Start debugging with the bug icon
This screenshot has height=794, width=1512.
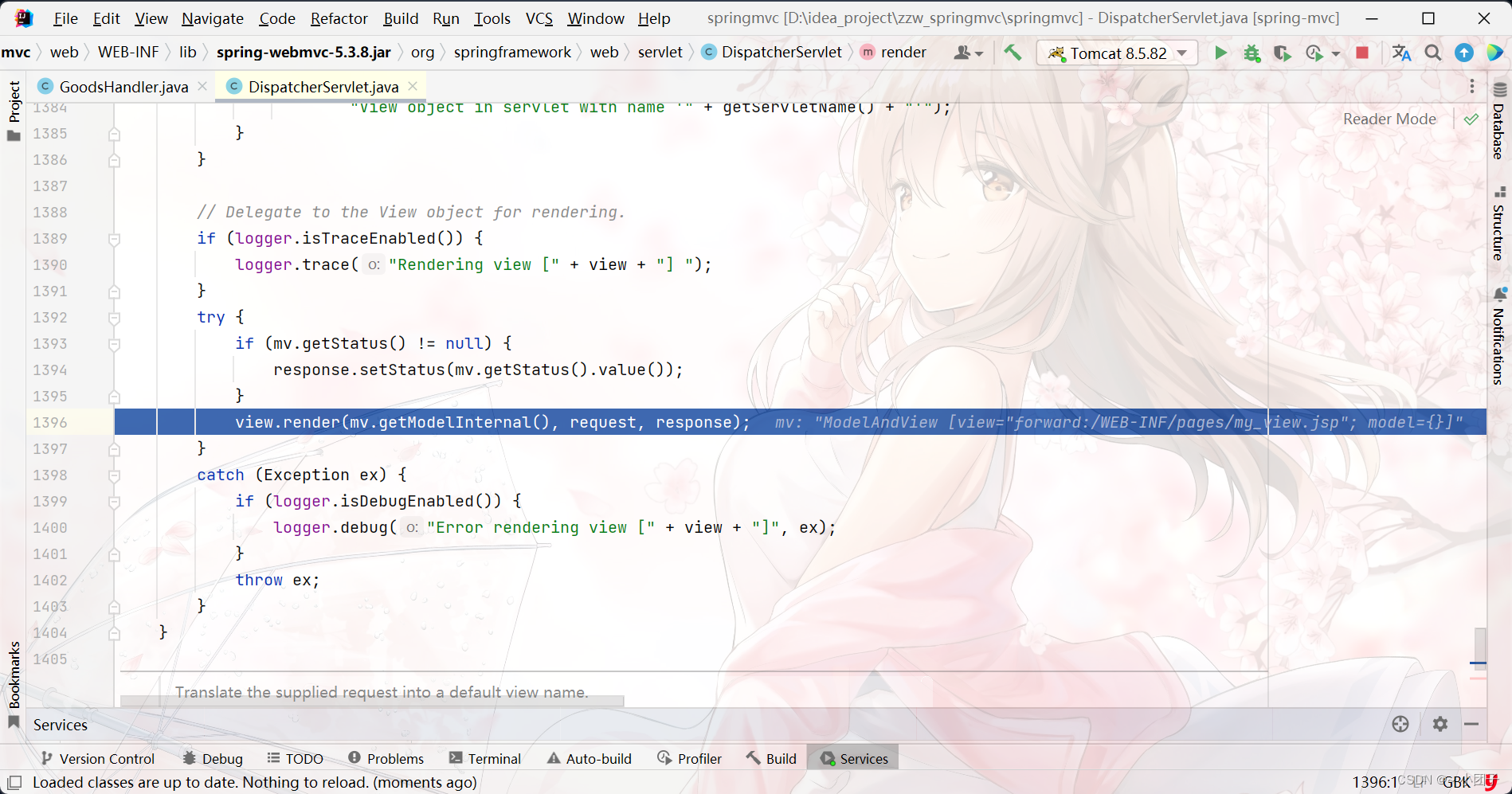coord(1252,53)
